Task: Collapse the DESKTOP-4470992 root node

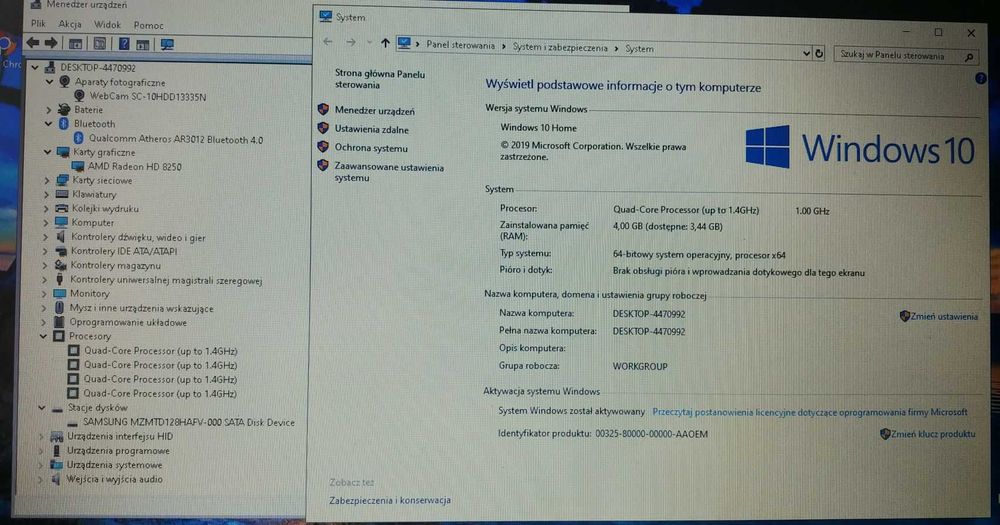Action: 35,67
